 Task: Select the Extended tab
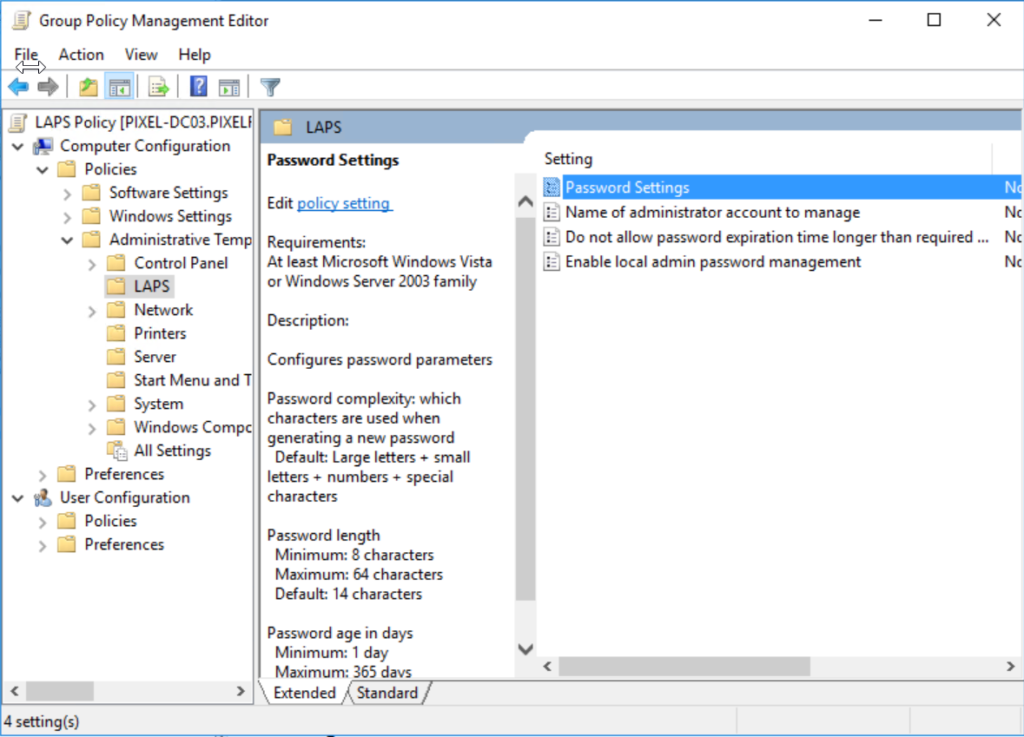click(x=303, y=693)
